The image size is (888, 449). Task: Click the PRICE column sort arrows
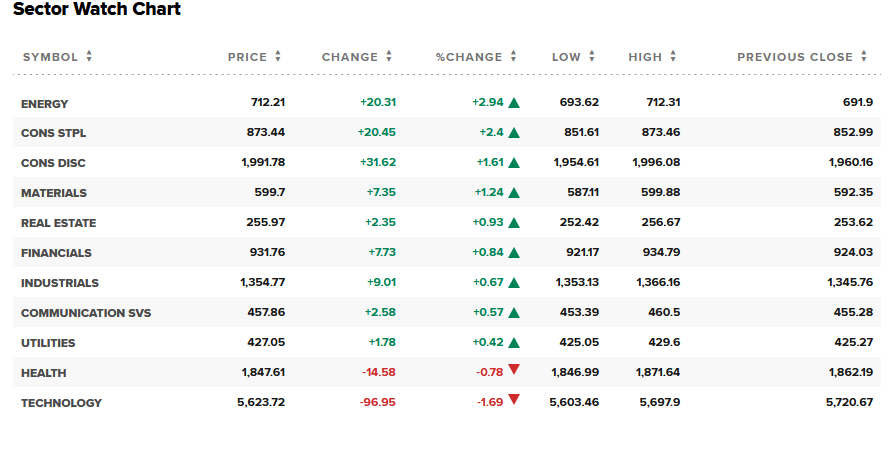278,56
